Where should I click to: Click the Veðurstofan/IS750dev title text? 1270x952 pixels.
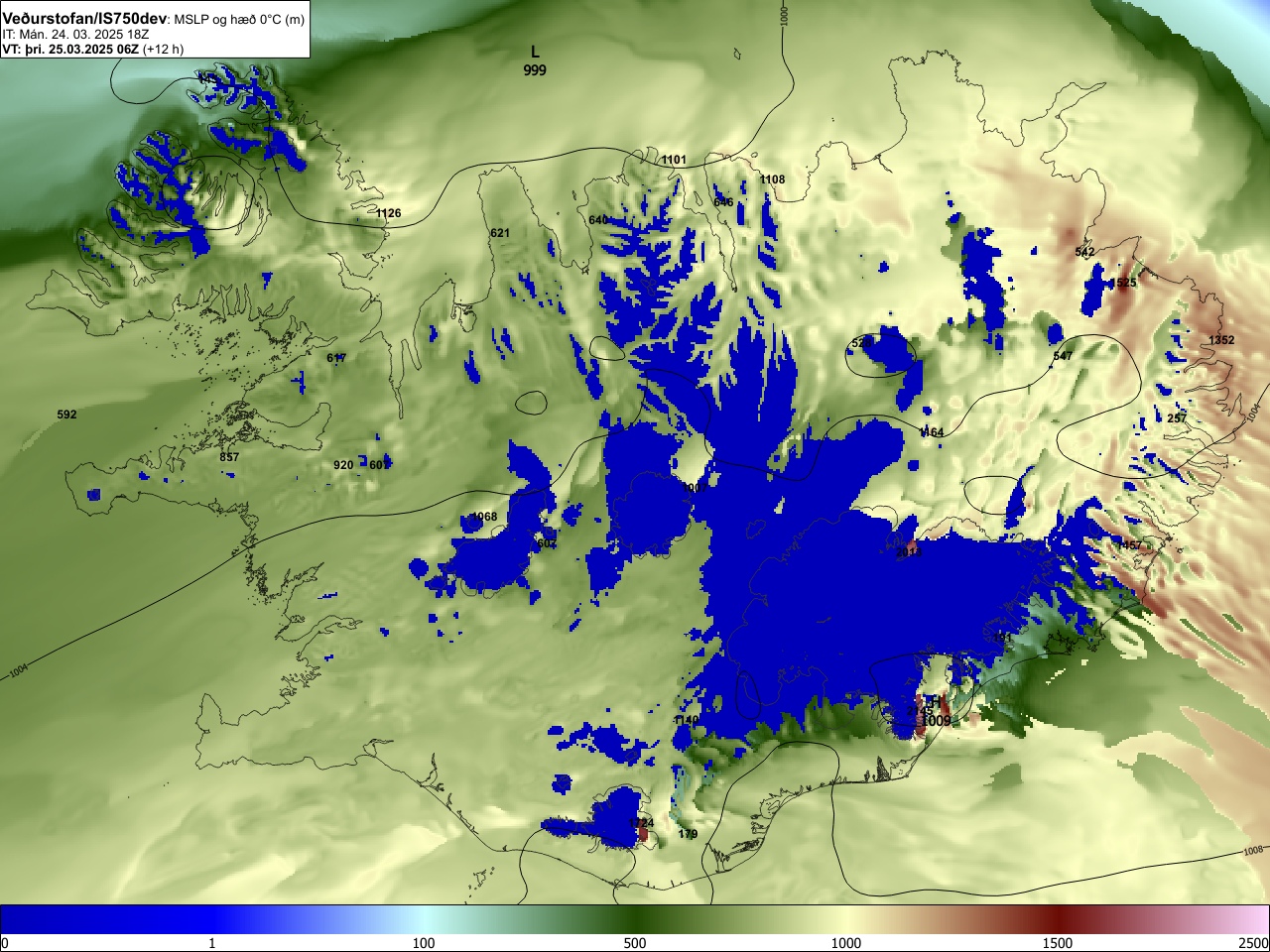(x=84, y=19)
